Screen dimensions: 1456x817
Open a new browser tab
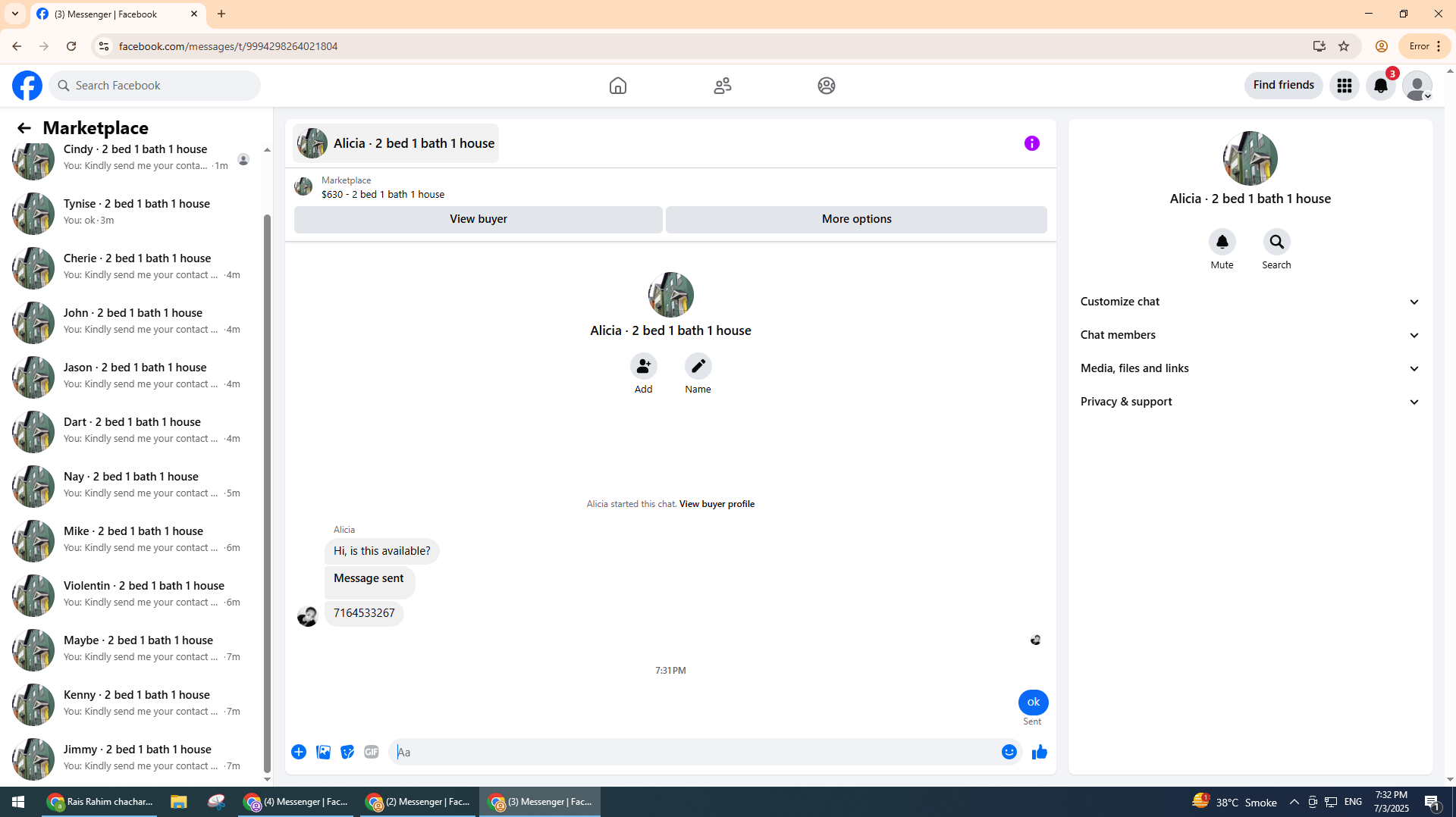(x=221, y=14)
